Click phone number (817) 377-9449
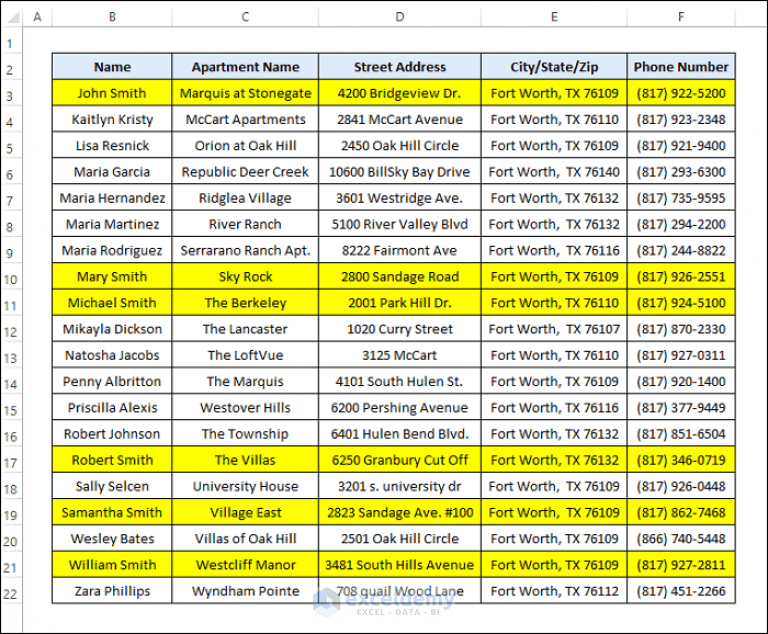 pos(681,408)
